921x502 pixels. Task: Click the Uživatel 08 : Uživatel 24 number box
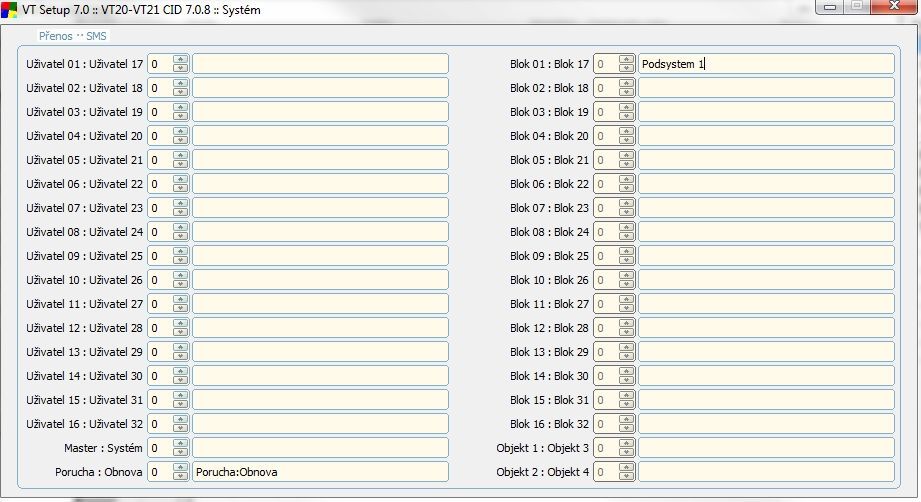(x=159, y=232)
